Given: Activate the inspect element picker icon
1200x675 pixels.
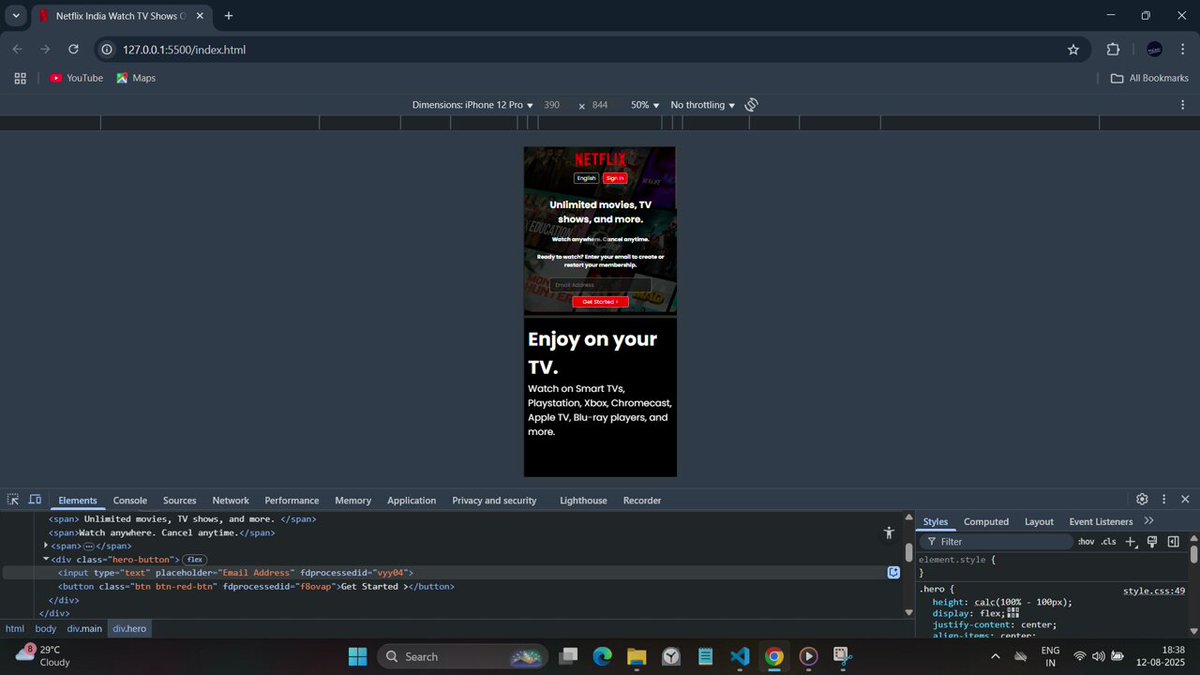Looking at the screenshot, I should [14, 499].
